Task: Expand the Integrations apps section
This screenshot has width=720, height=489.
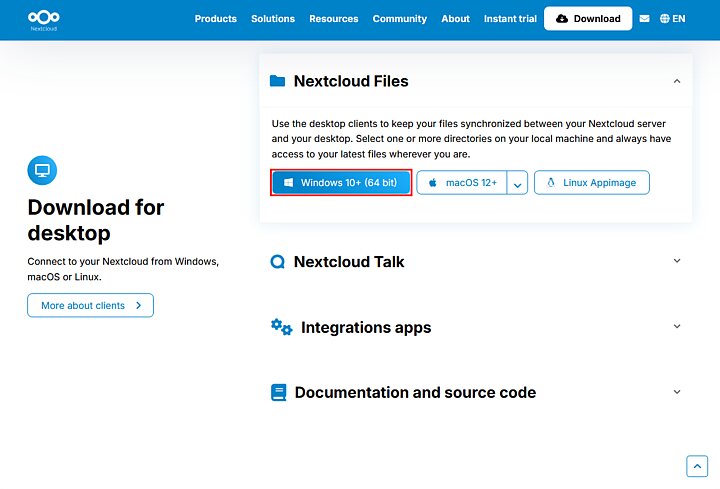Action: [677, 327]
